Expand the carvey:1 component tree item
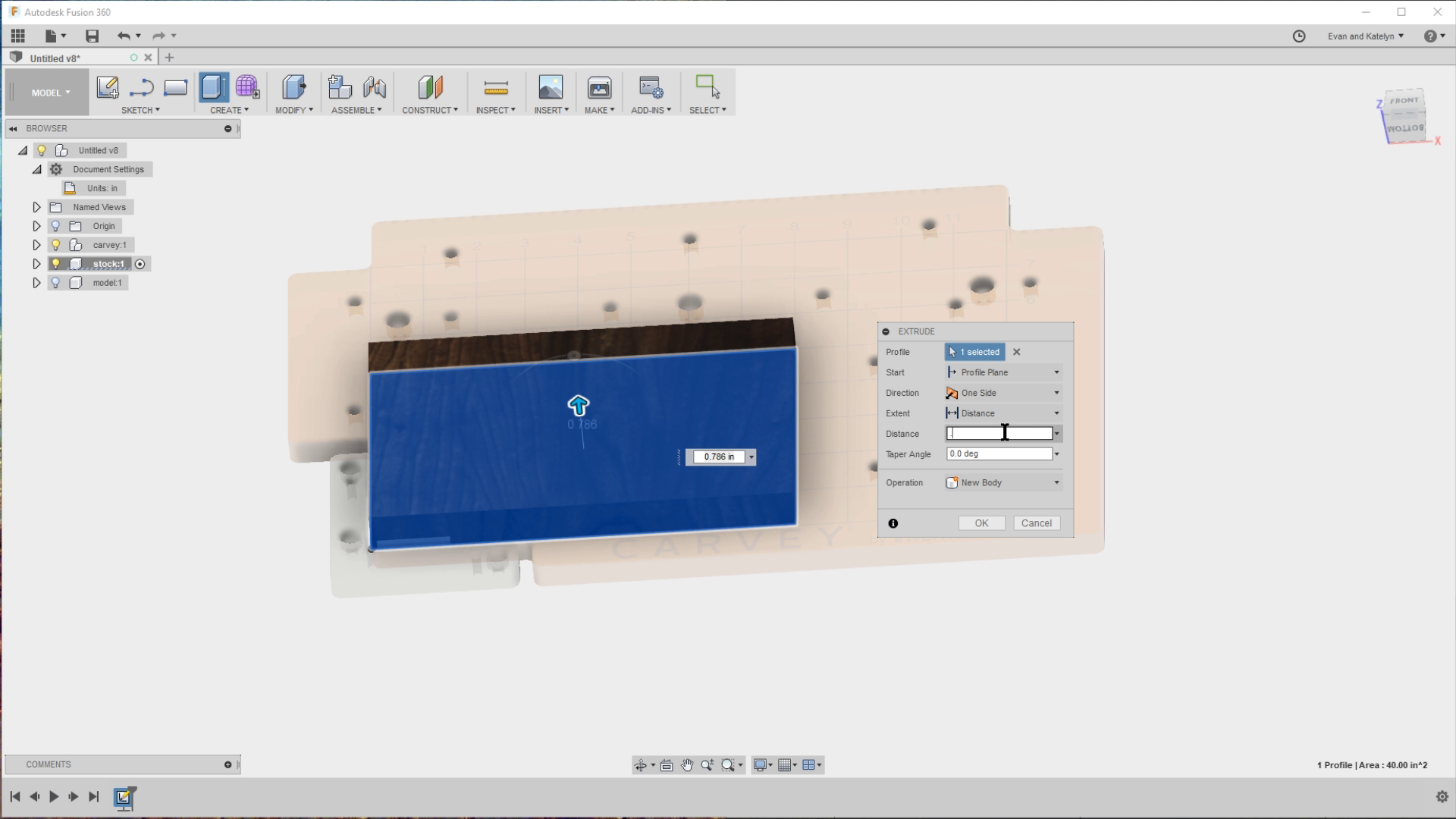Viewport: 1456px width, 819px height. tap(36, 245)
